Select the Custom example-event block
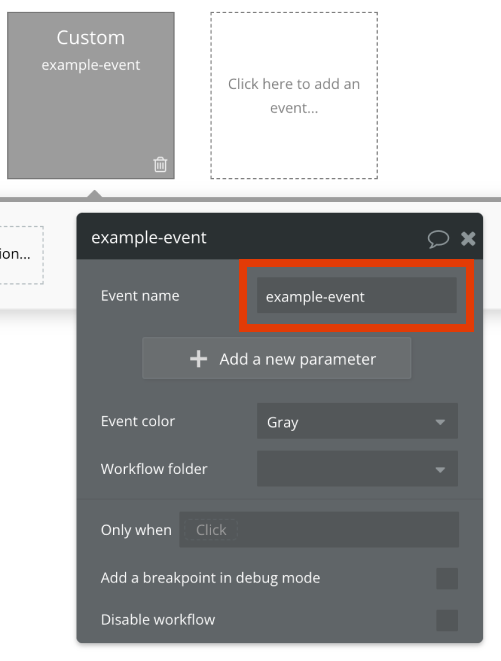Screen dimensions: 501x661 91,95
